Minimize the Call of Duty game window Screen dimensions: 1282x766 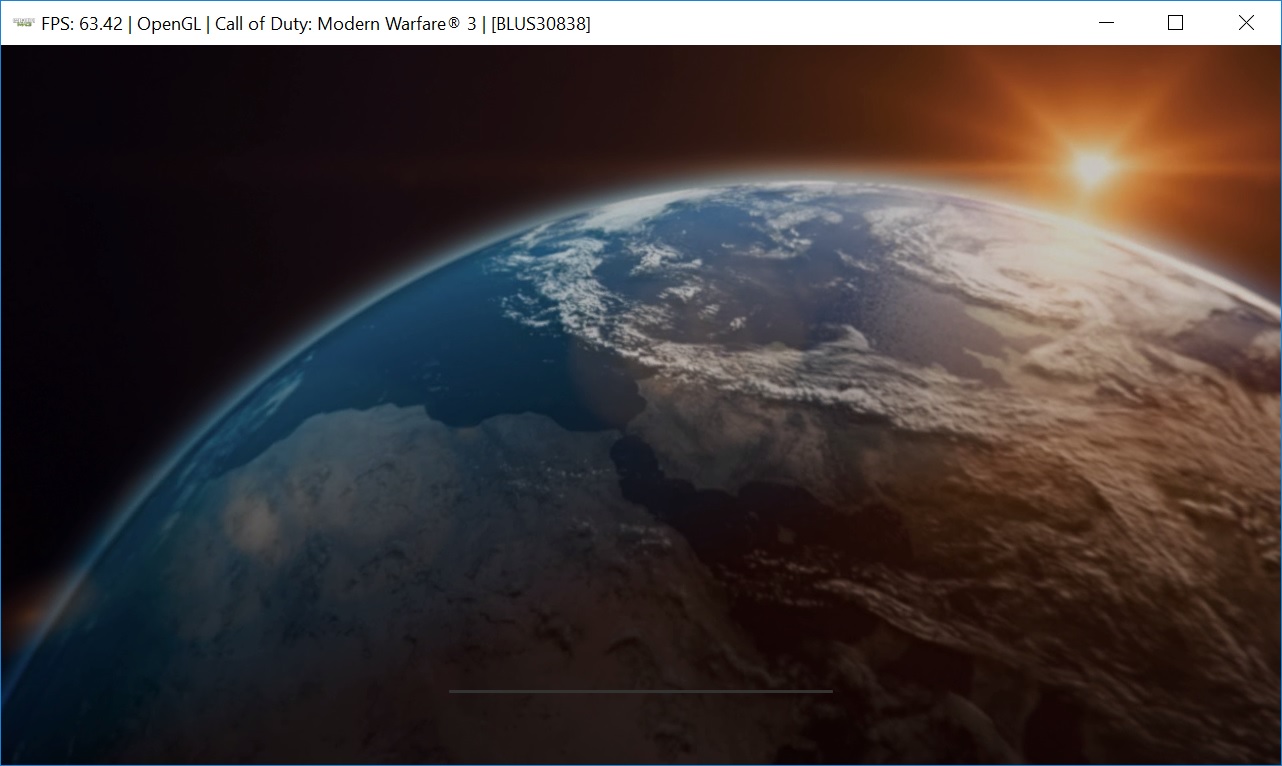point(1106,23)
